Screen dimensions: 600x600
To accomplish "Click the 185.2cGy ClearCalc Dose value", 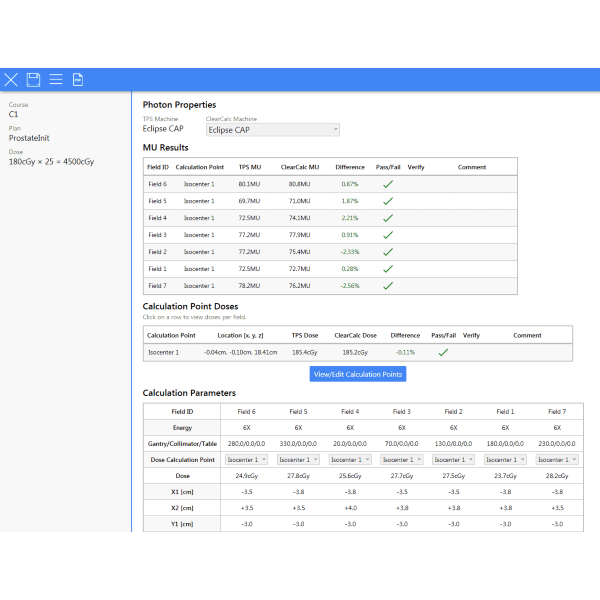I will click(x=355, y=352).
